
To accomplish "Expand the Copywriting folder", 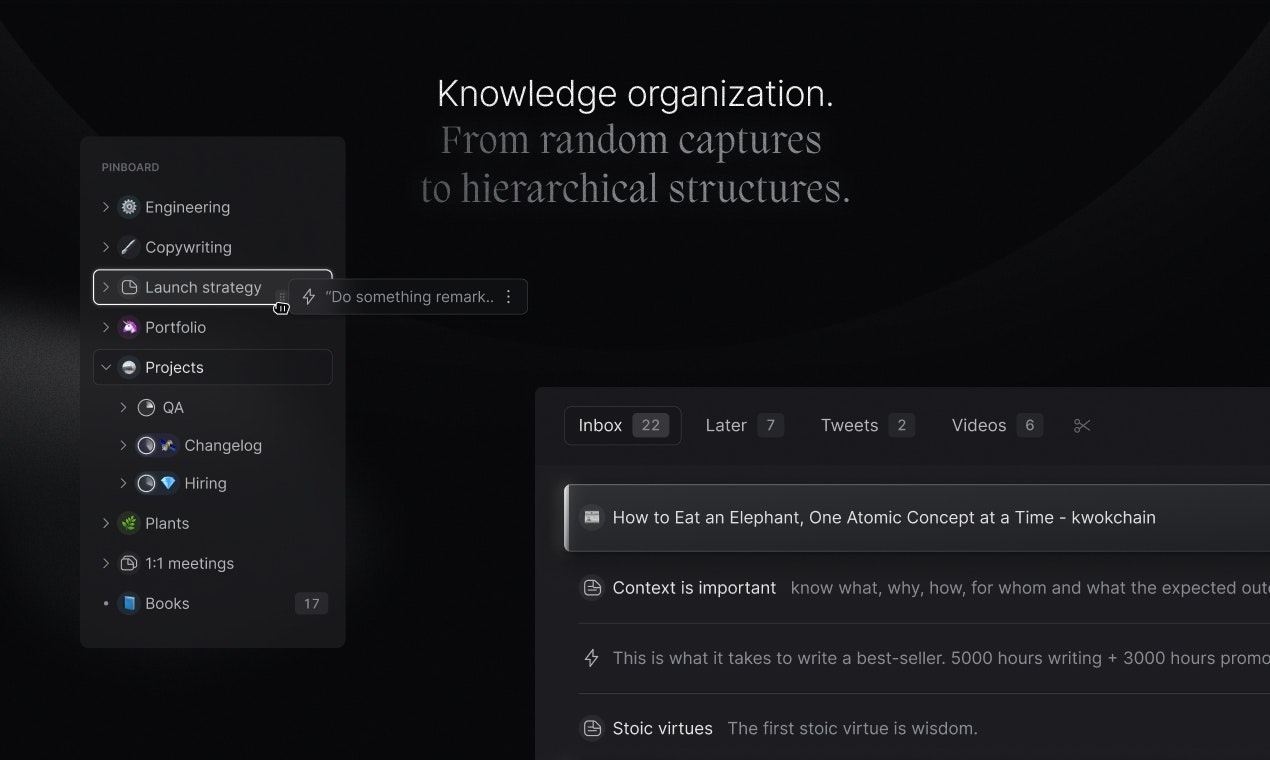I will [106, 247].
